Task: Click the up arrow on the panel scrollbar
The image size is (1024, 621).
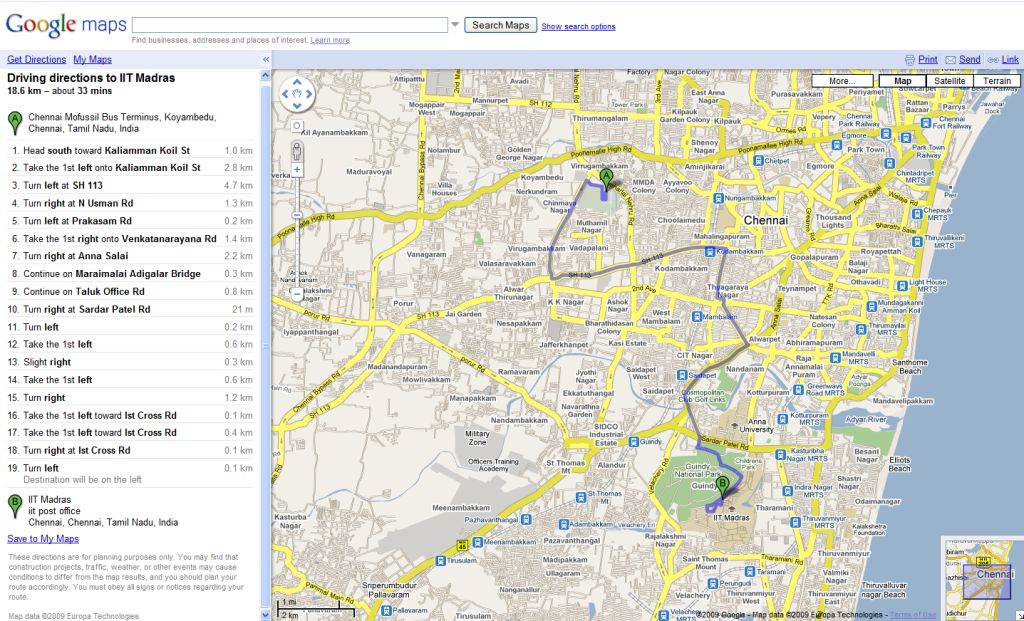Action: pos(265,75)
